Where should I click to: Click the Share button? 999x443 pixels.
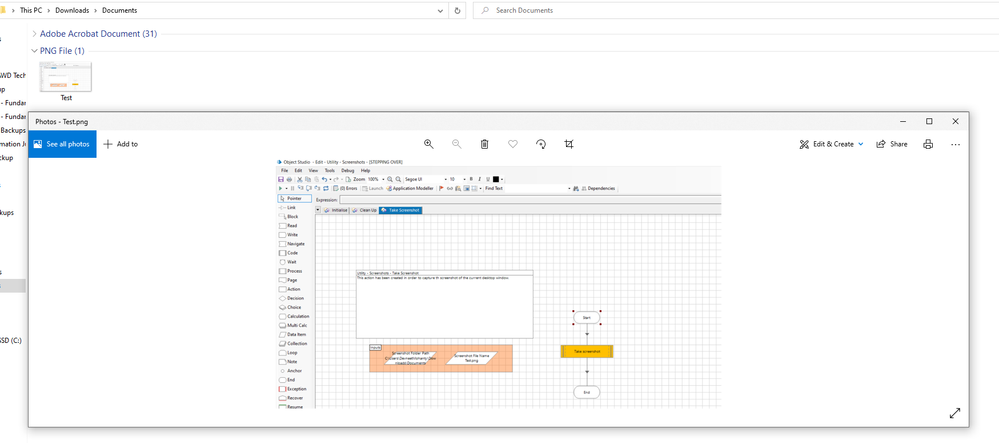pyautogui.click(x=893, y=144)
